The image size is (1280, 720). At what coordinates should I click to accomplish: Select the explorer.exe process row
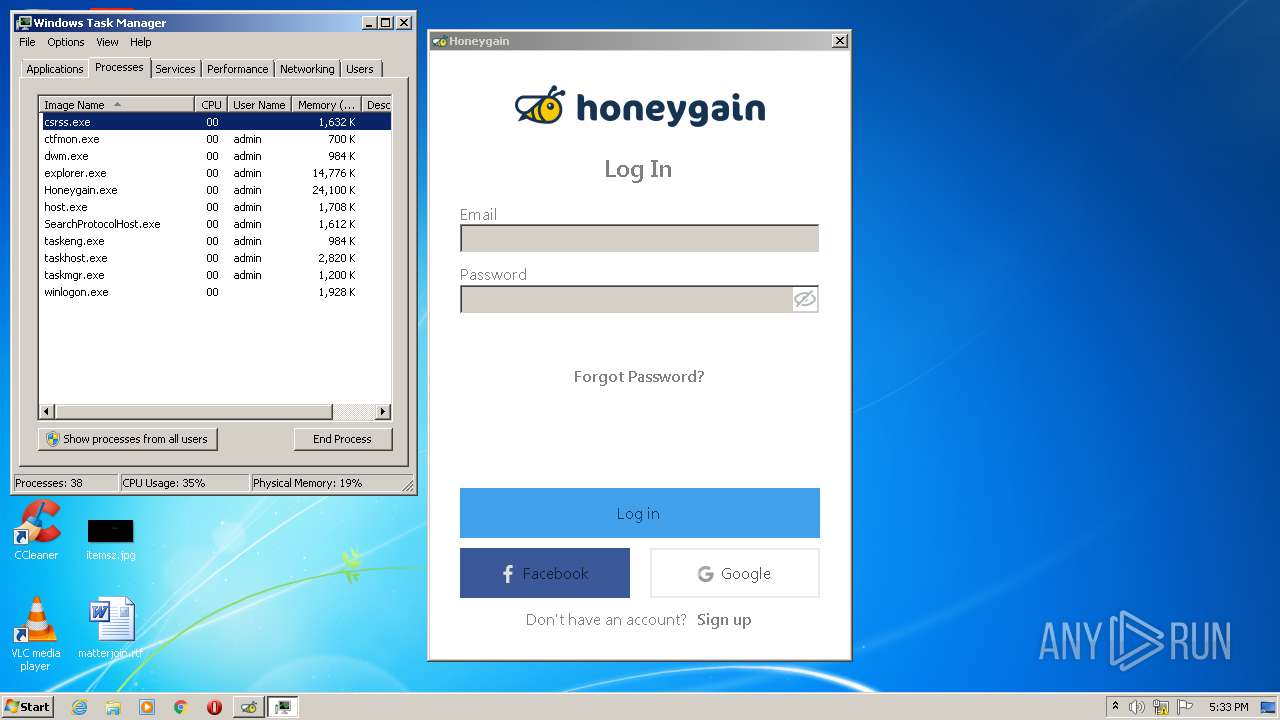pyautogui.click(x=215, y=173)
